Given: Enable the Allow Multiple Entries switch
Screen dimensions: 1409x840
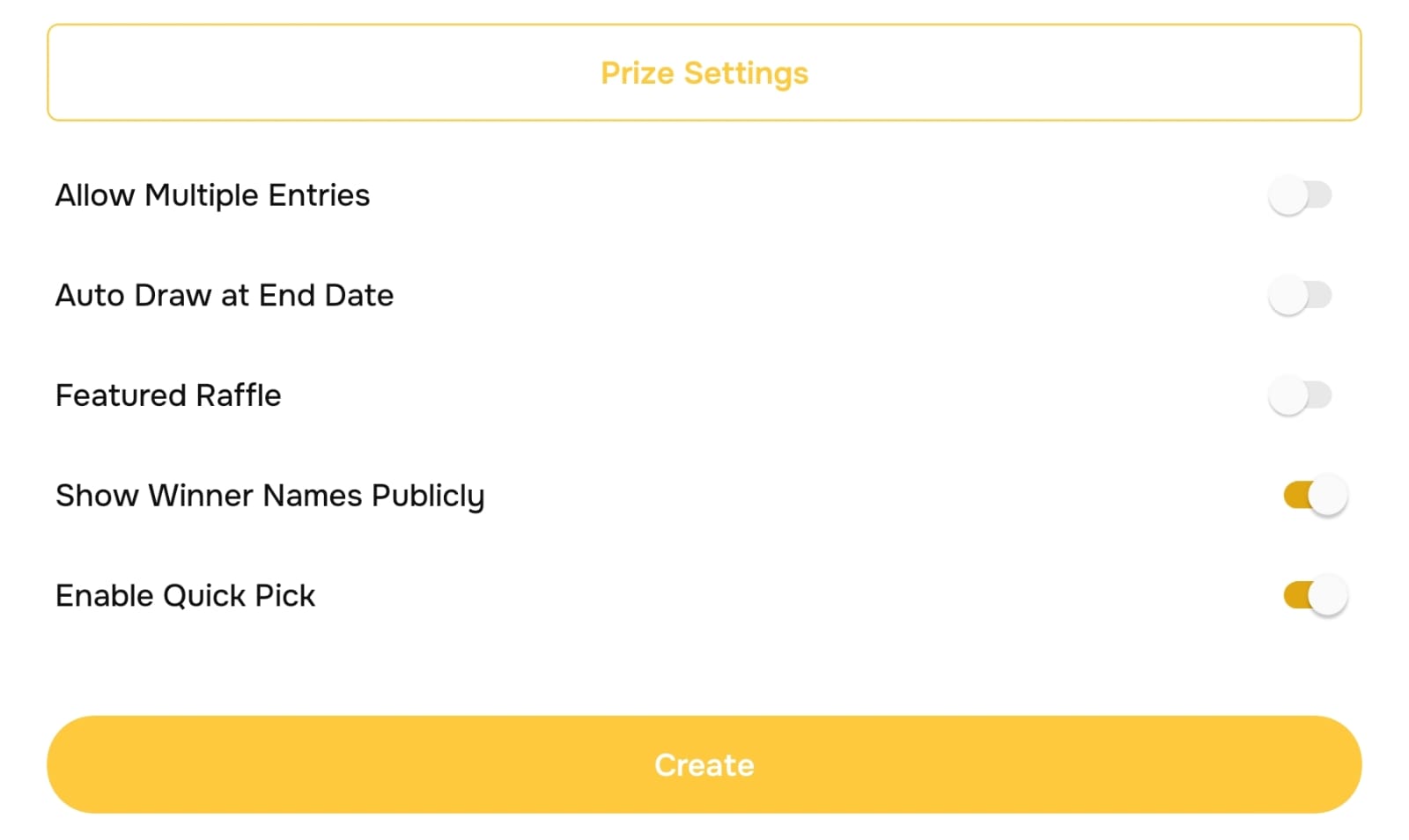Looking at the screenshot, I should pos(1300,195).
